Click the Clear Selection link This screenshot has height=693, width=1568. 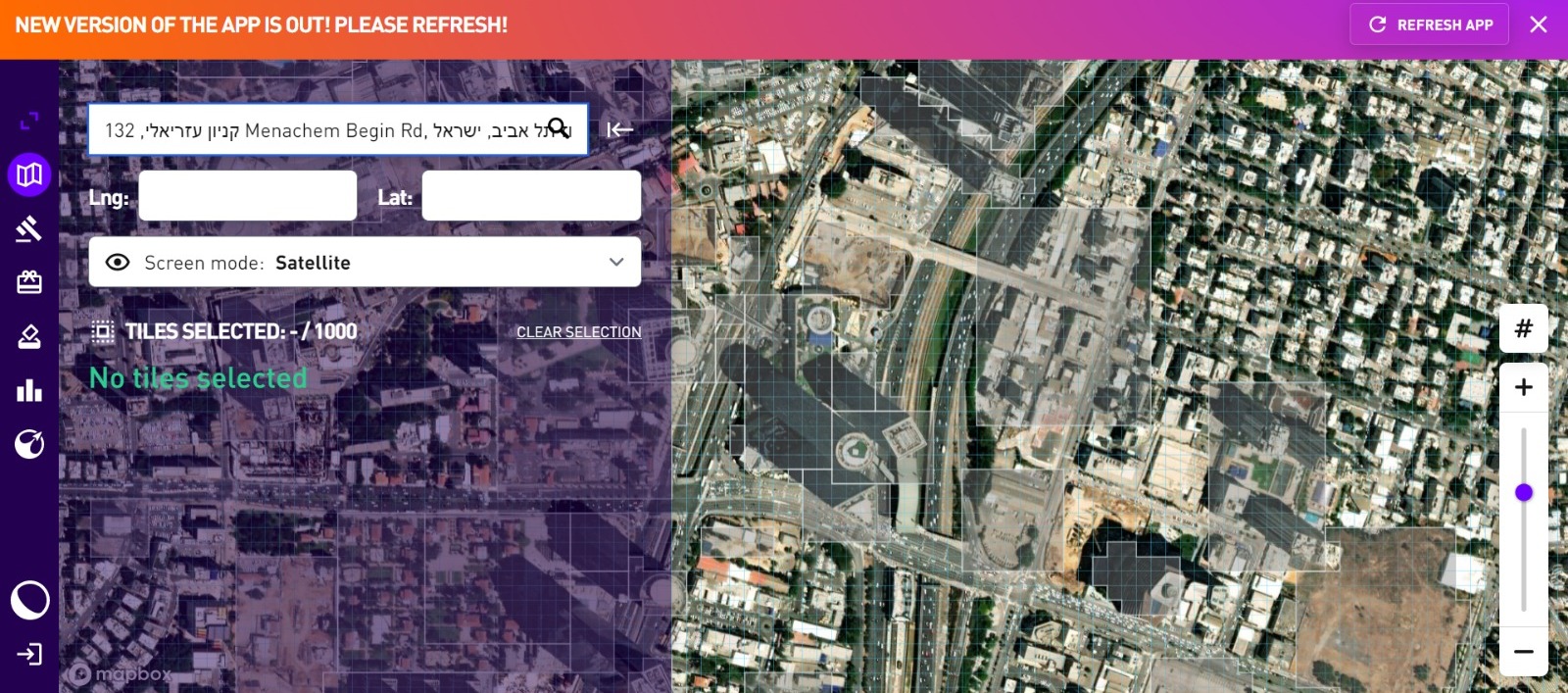point(578,332)
